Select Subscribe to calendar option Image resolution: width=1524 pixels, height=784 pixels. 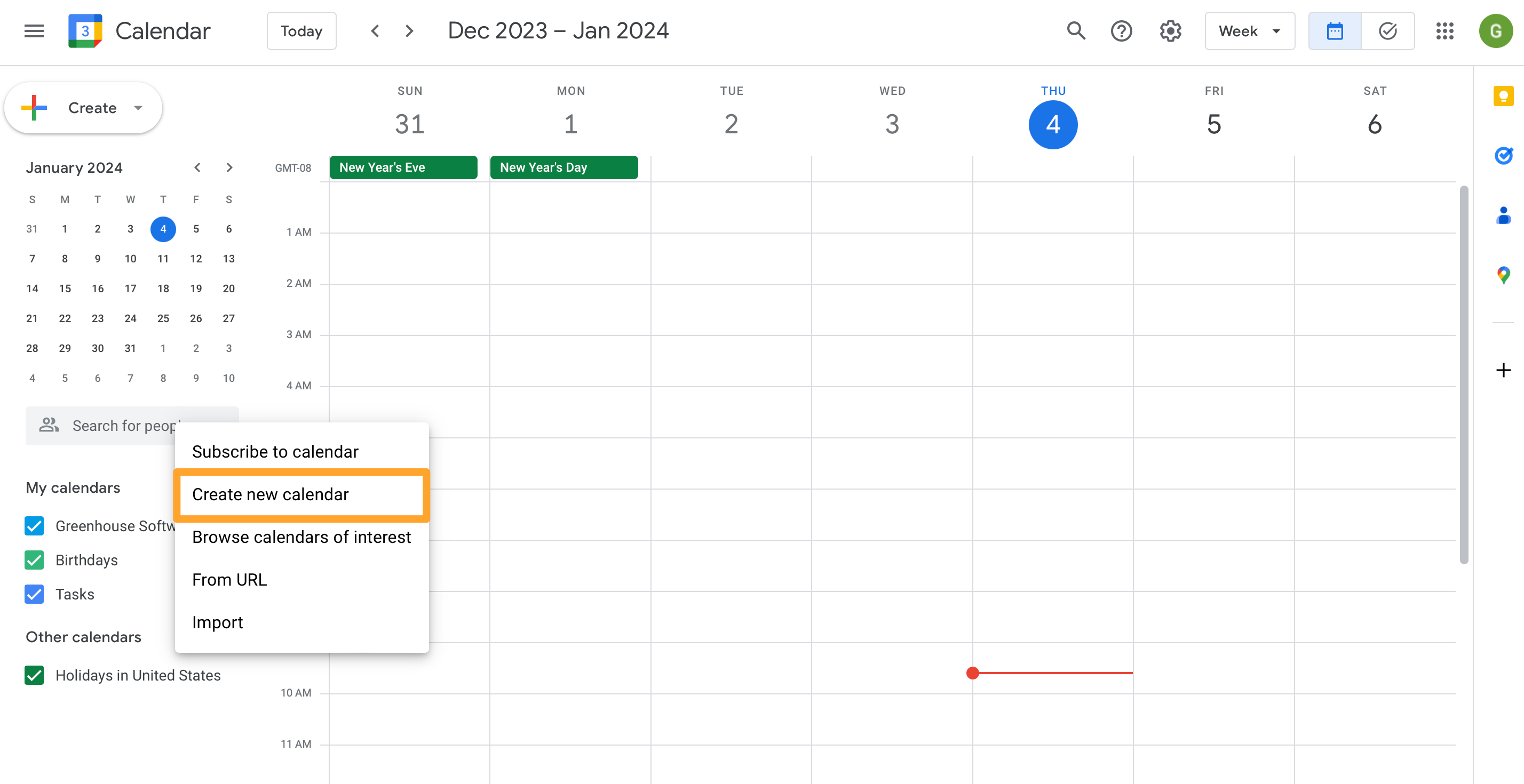(x=275, y=451)
